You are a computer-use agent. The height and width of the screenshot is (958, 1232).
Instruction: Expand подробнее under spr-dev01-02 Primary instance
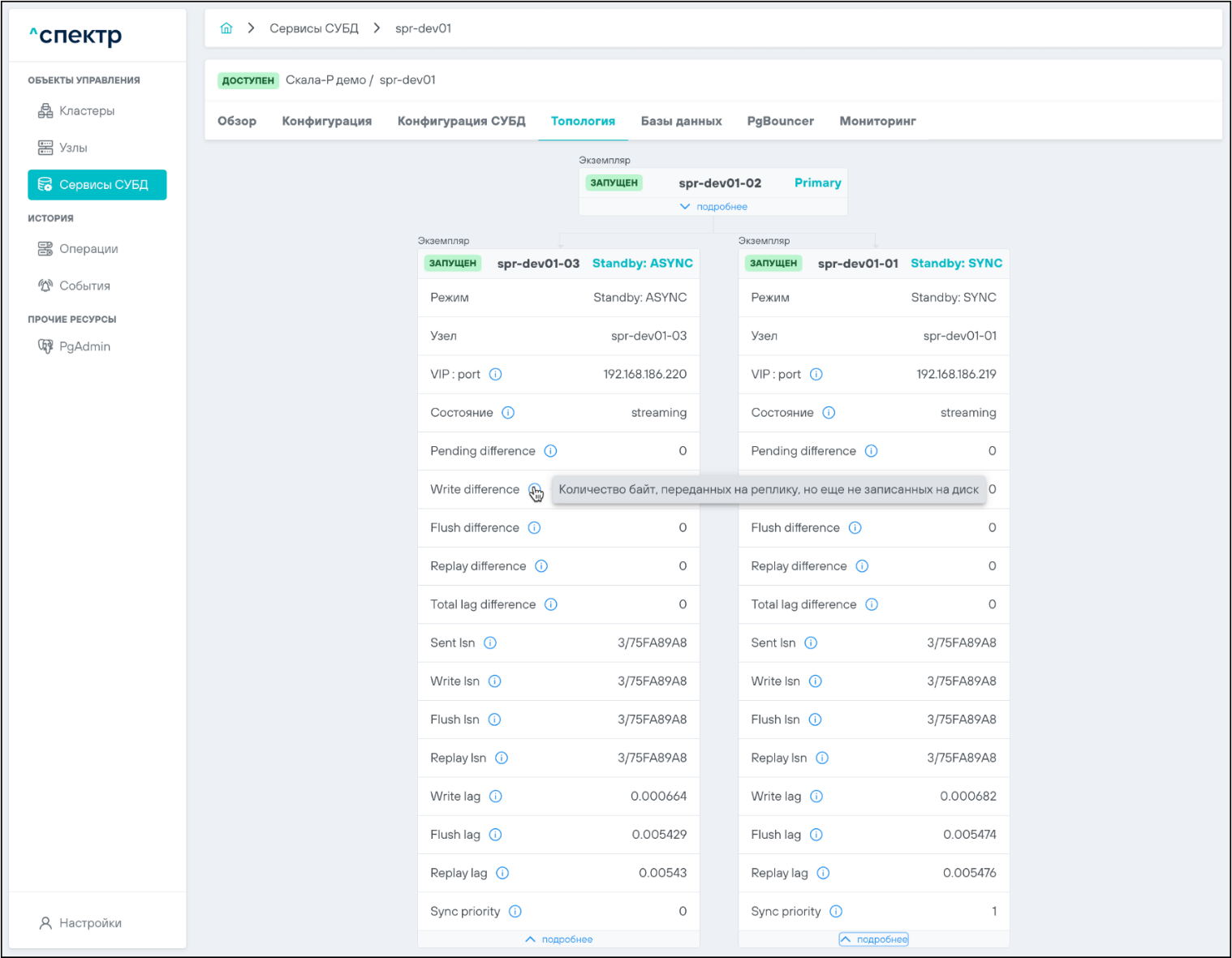[x=713, y=207]
